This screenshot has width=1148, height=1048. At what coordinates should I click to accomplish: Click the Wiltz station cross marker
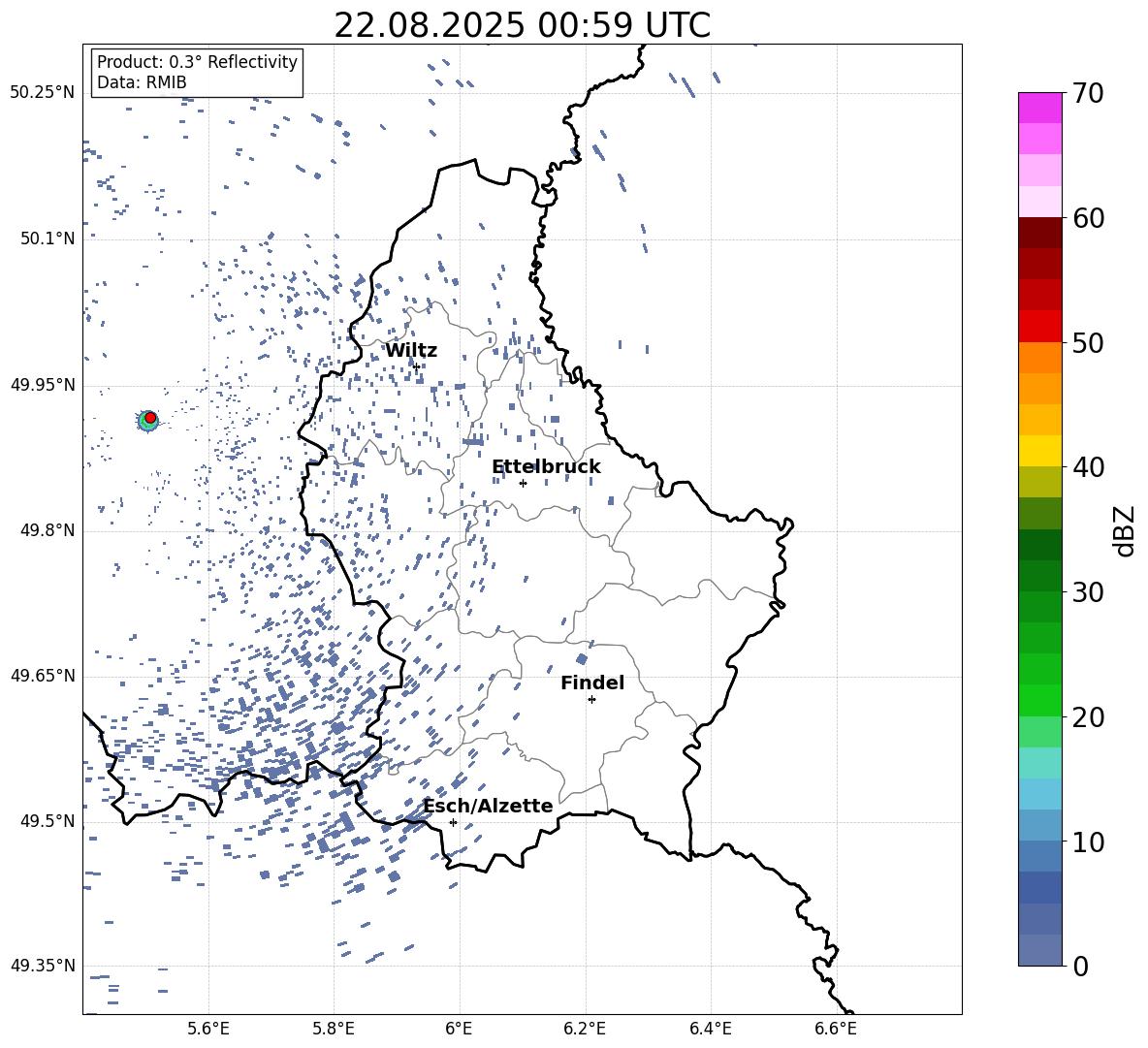[416, 366]
